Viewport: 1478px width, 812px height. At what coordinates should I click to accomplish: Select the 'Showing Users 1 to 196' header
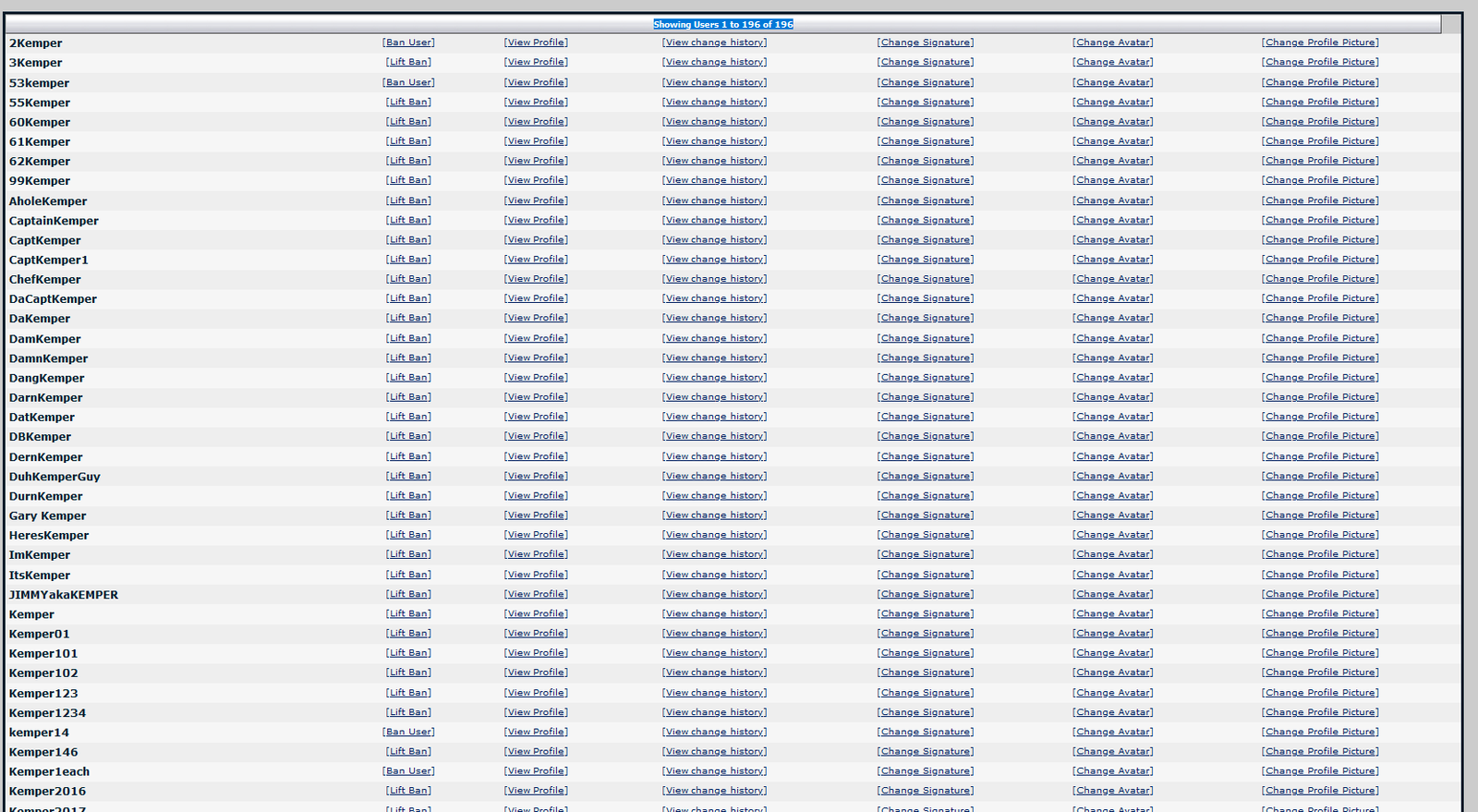tap(722, 25)
